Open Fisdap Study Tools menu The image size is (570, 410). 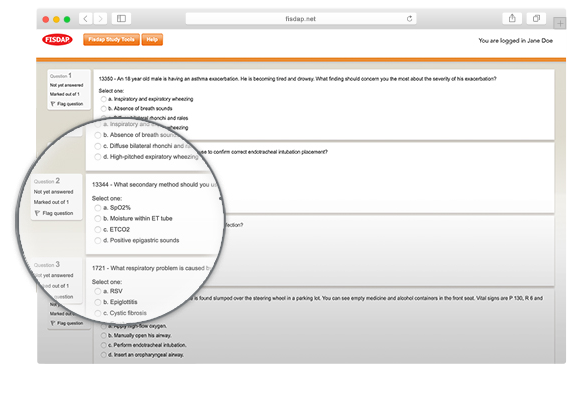click(111, 40)
